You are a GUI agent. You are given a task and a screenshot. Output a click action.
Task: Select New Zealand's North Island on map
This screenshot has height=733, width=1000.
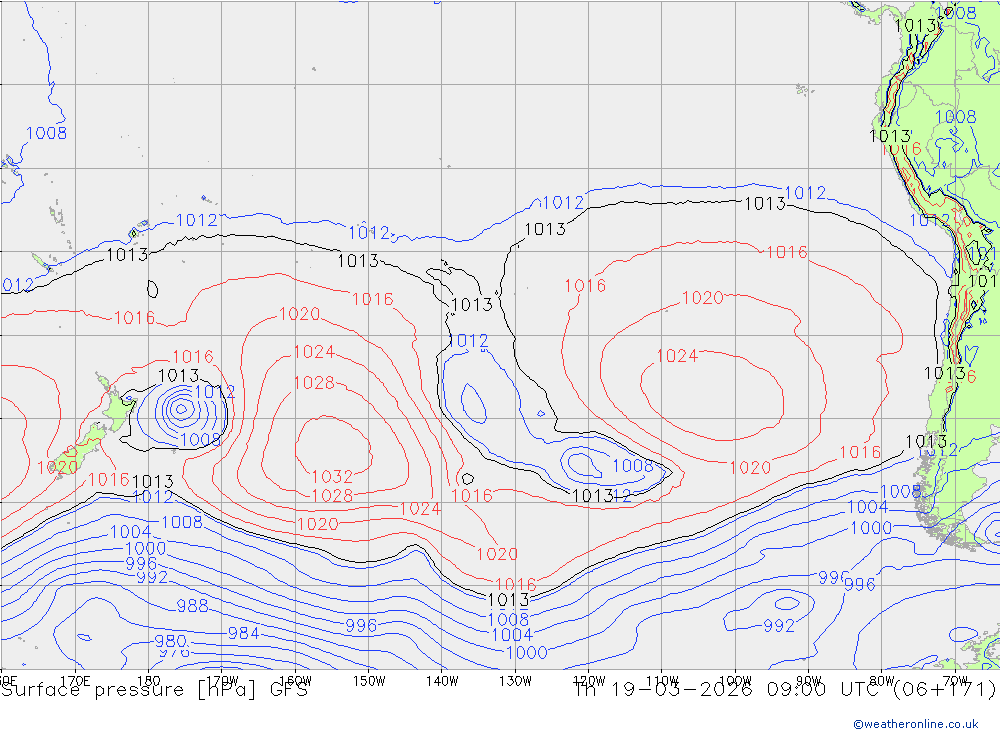tap(112, 406)
